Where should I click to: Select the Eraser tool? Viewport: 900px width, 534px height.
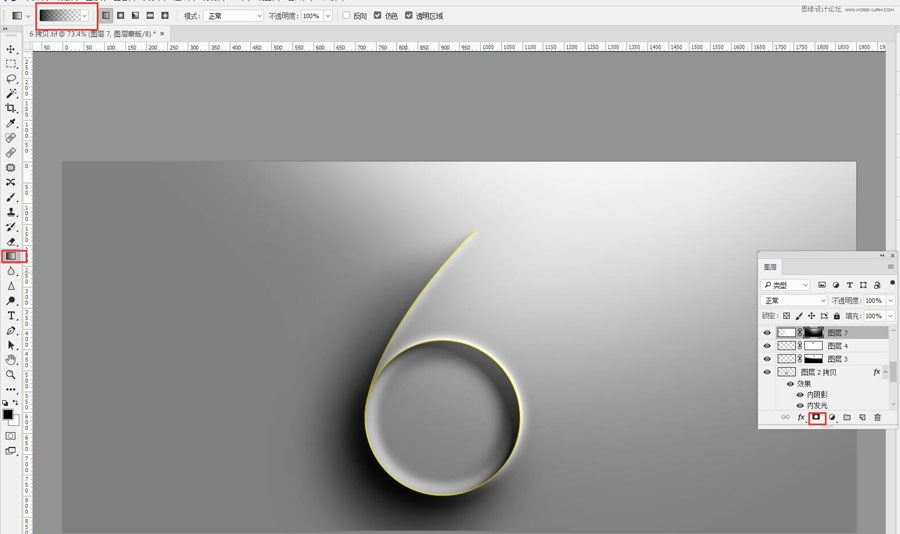coord(10,242)
